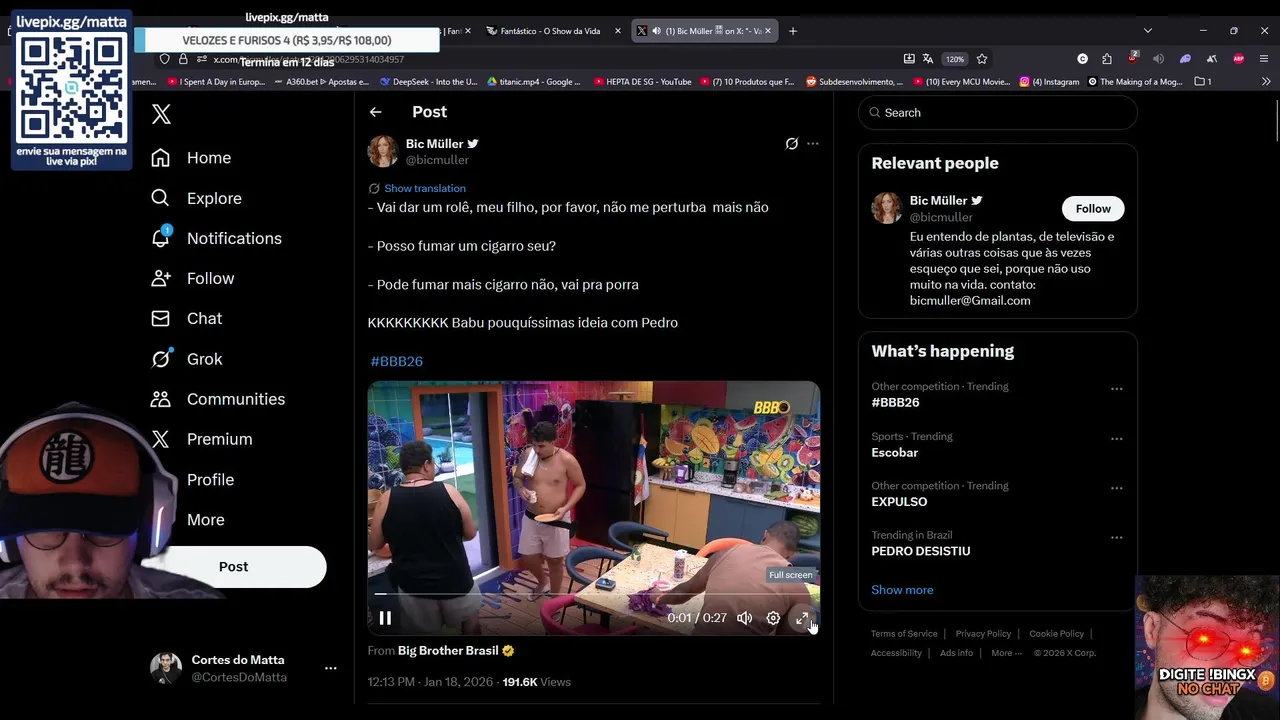
Task: Bookmark this page with the star
Action: (x=982, y=59)
